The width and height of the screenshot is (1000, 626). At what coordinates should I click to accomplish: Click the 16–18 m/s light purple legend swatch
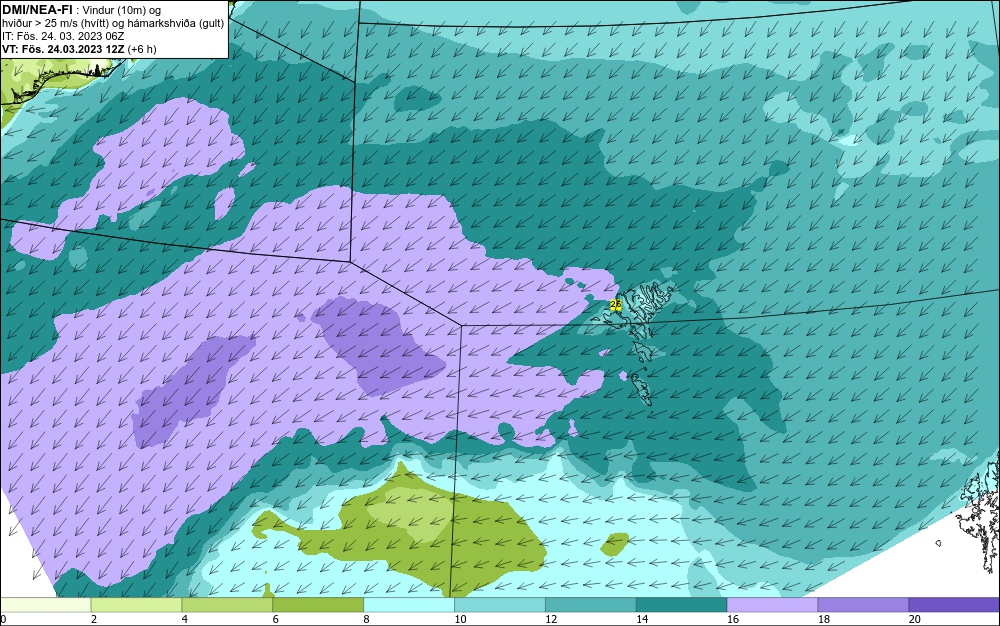point(772,604)
